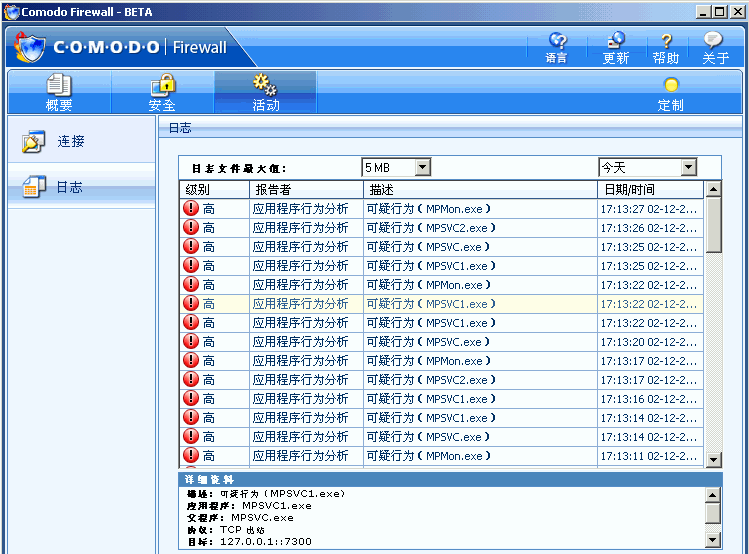Select timestamp 17:13:26 02-12-2...
The height and width of the screenshot is (554, 749).
(x=649, y=228)
